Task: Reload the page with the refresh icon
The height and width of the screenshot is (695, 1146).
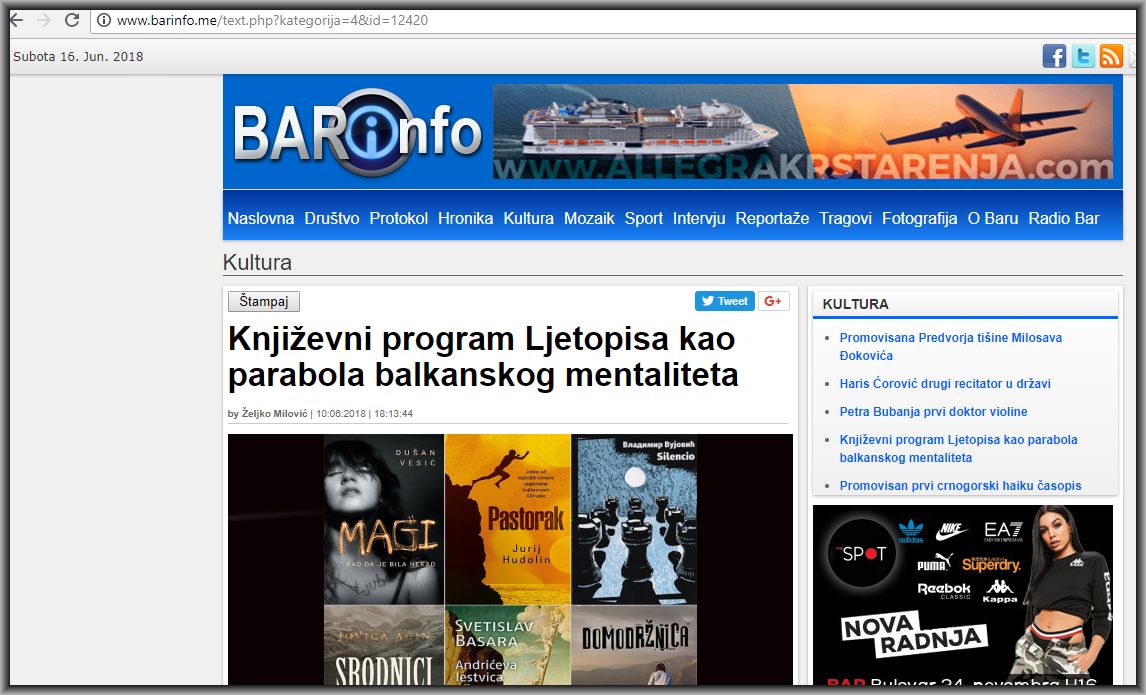Action: pos(72,20)
